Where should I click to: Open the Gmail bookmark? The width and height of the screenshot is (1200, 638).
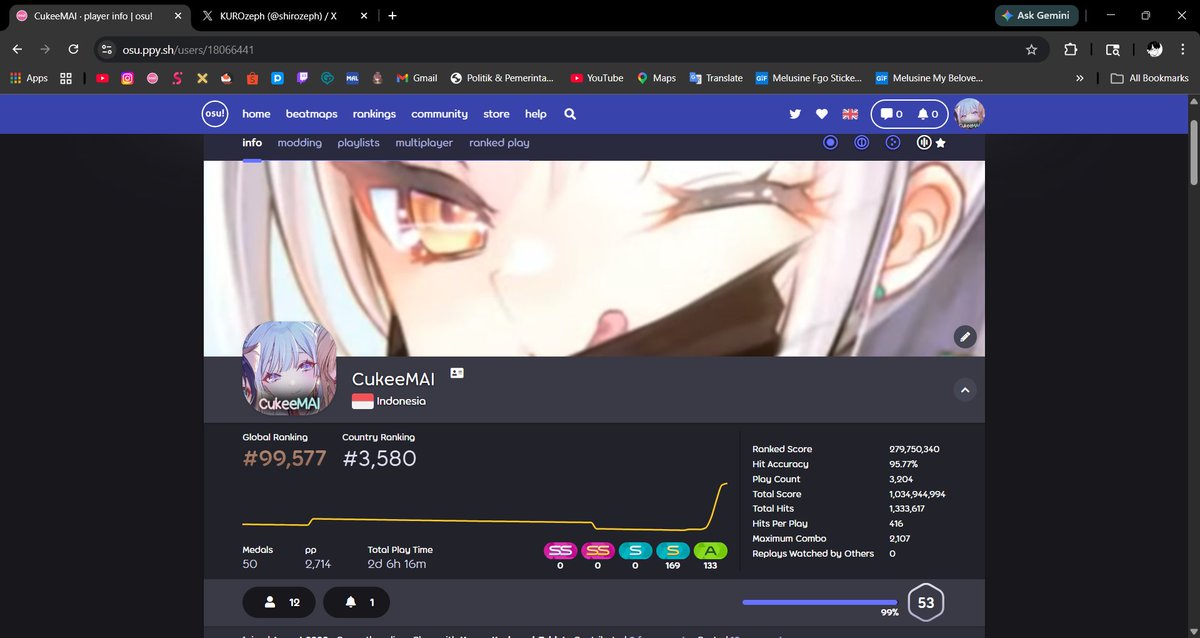[x=417, y=78]
